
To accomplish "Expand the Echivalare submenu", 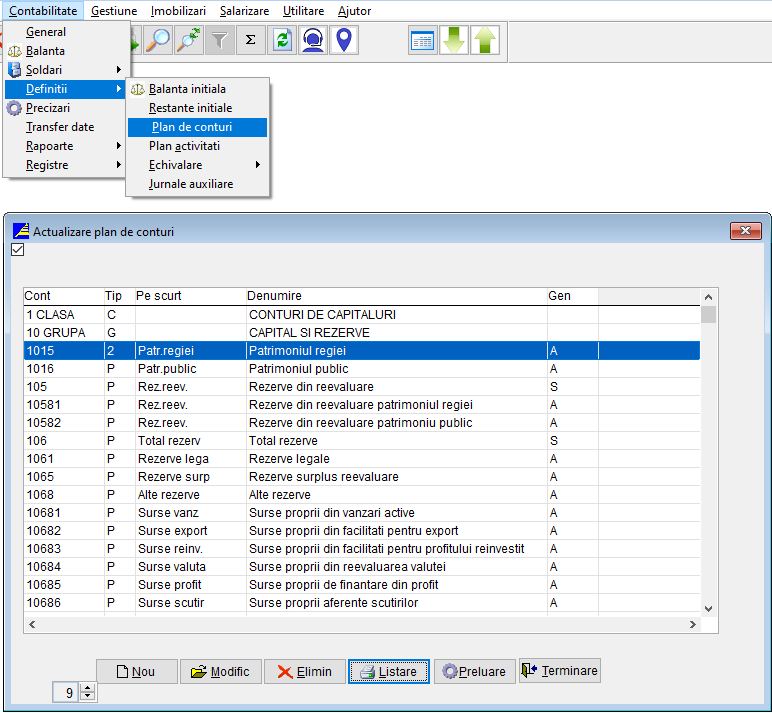I will coord(257,165).
